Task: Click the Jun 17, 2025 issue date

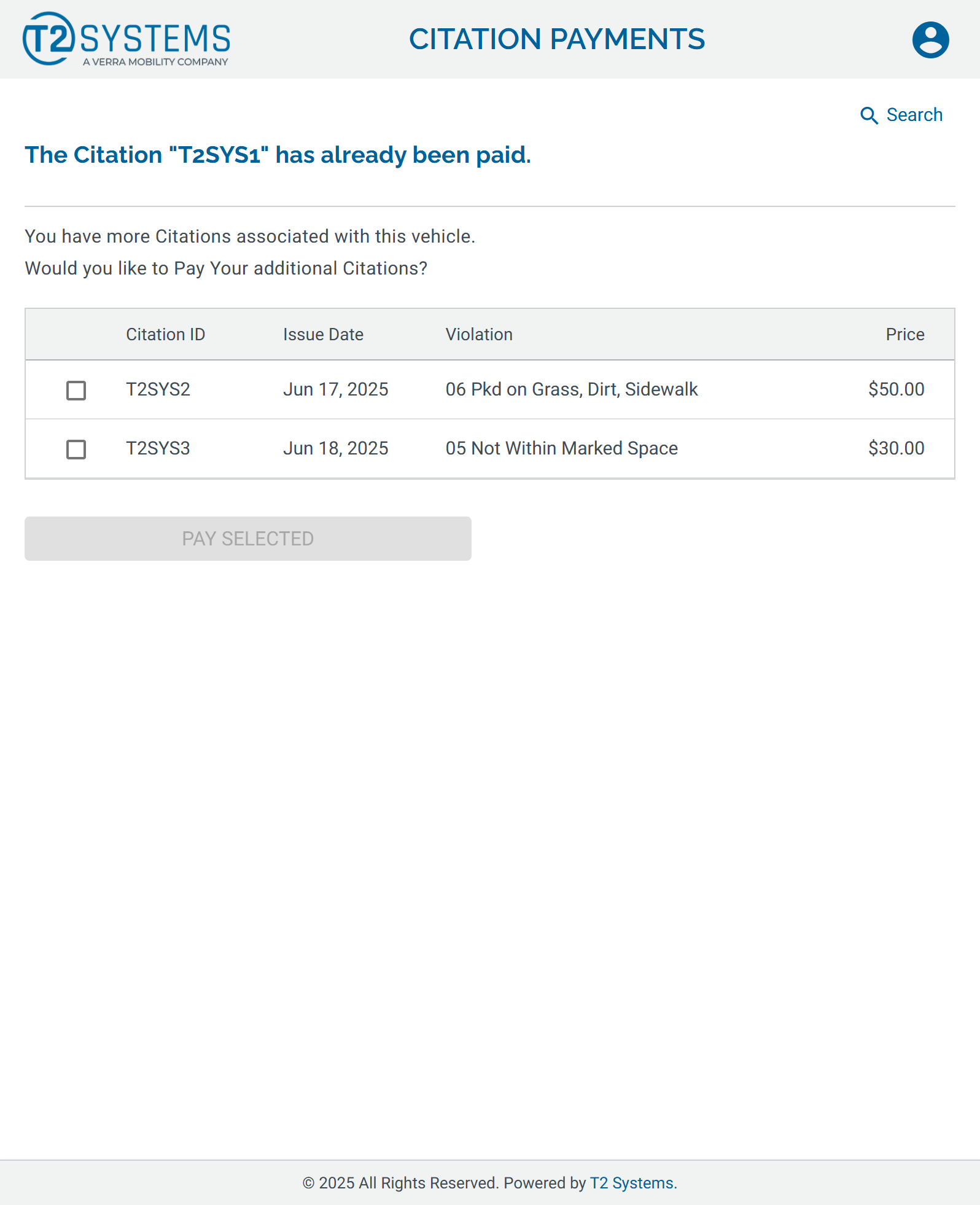Action: [335, 389]
